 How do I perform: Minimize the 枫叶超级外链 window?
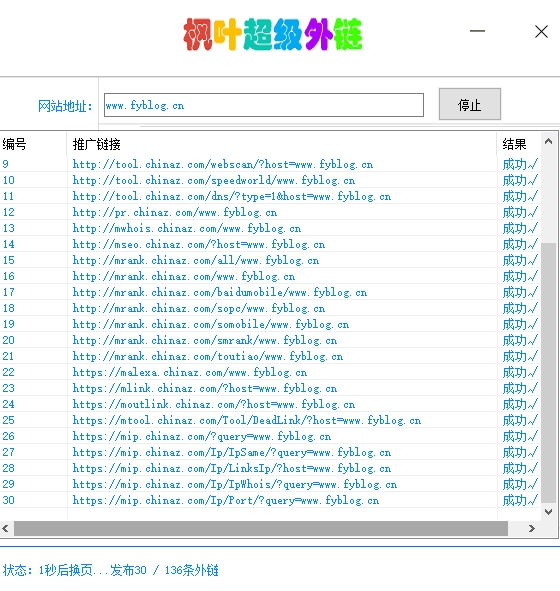pyautogui.click(x=477, y=31)
